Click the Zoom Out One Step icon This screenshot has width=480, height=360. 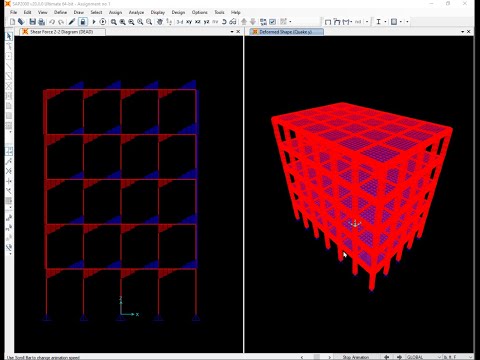point(149,22)
